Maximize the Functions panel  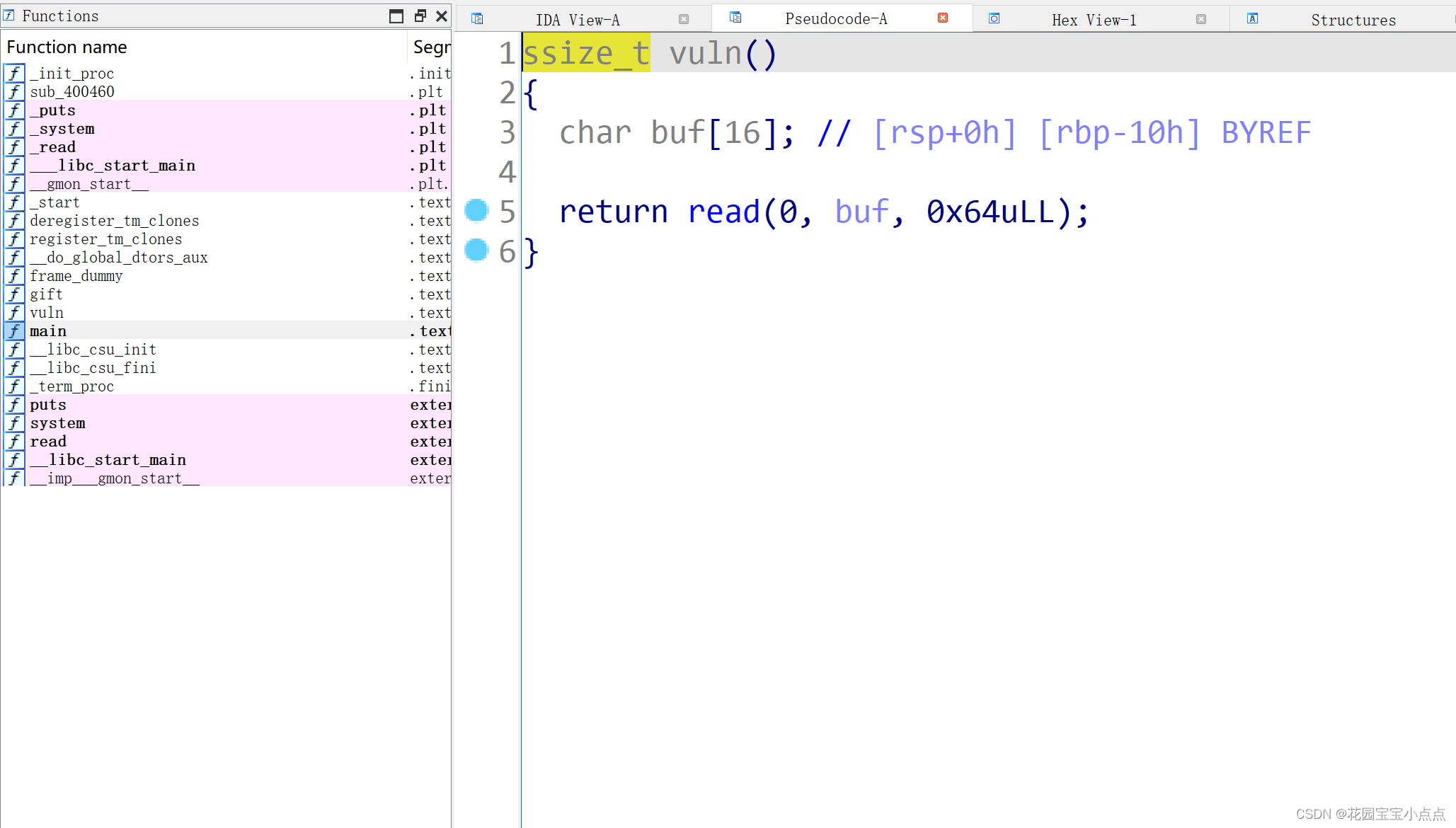coord(396,16)
